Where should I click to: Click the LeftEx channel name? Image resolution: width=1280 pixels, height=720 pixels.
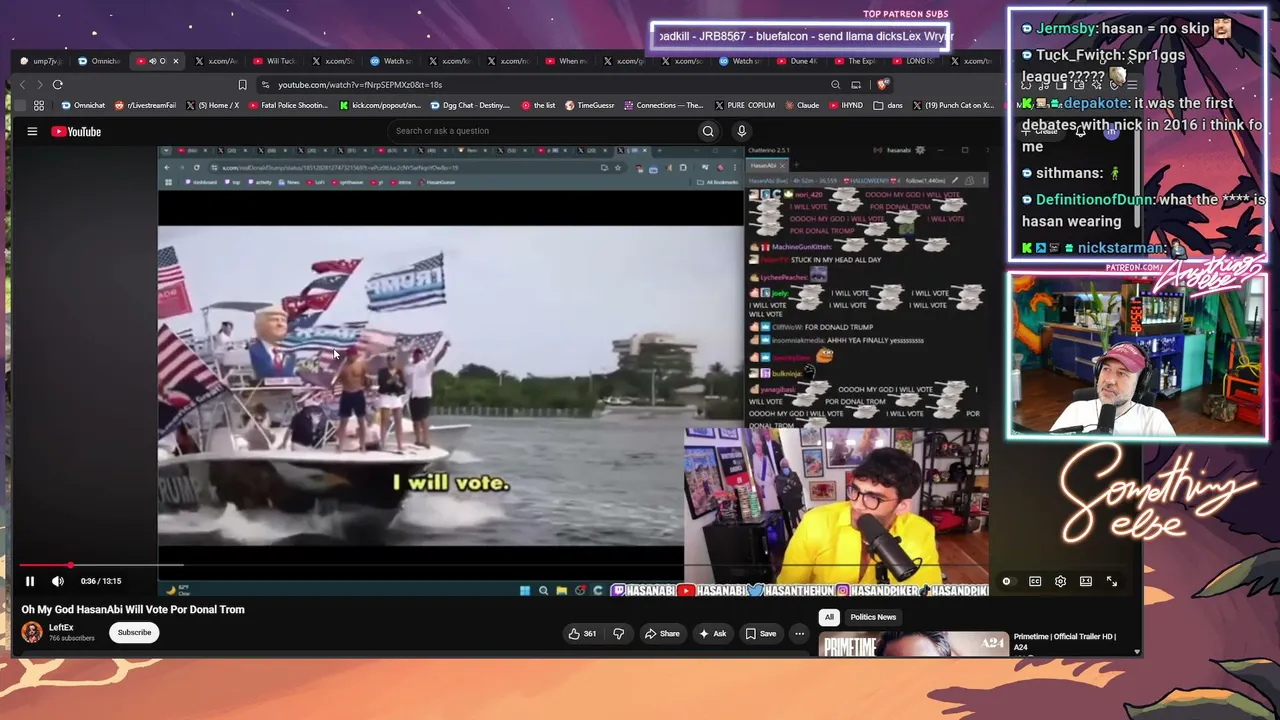(61, 628)
